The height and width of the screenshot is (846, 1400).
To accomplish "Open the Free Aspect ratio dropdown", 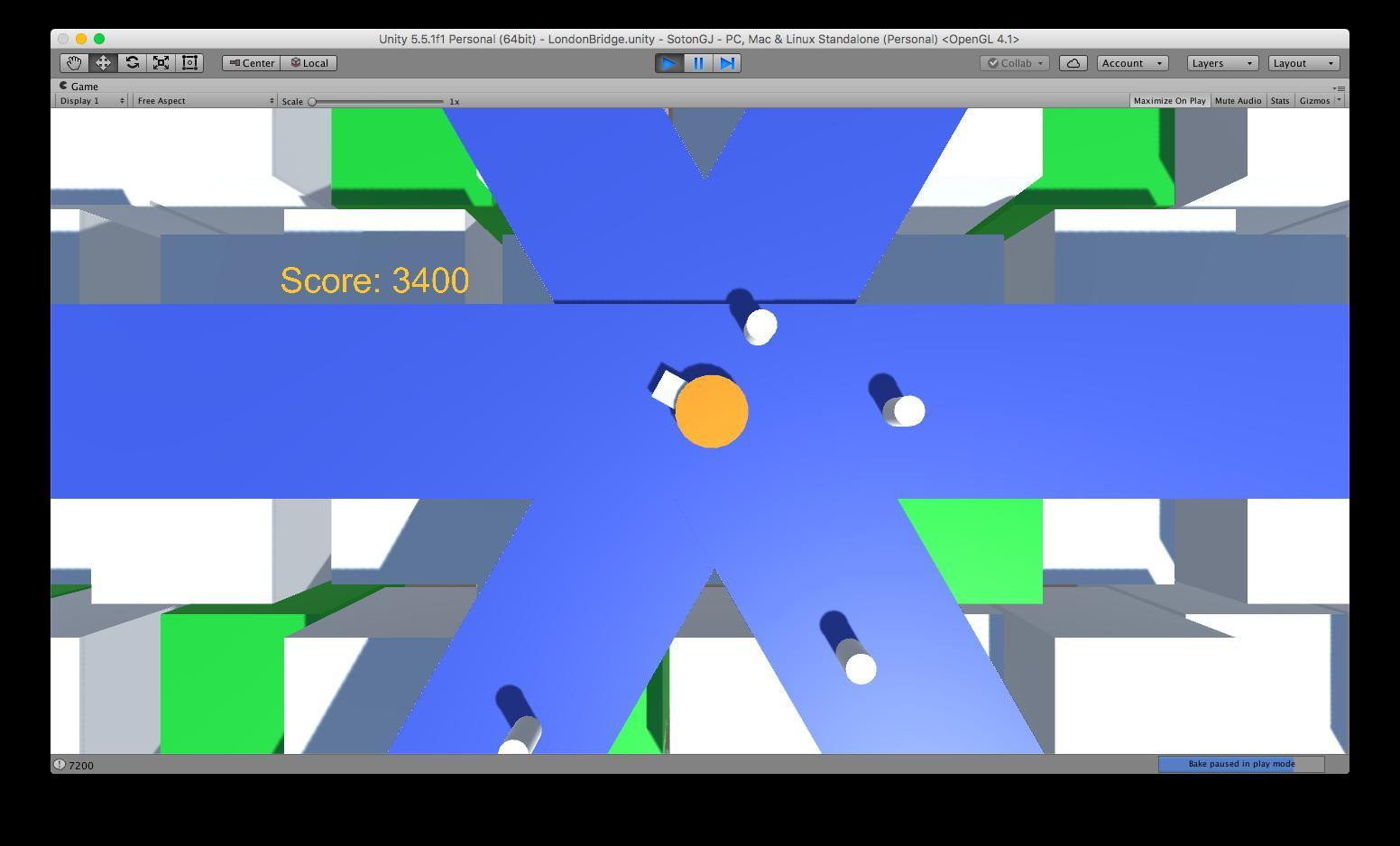I will tap(205, 101).
